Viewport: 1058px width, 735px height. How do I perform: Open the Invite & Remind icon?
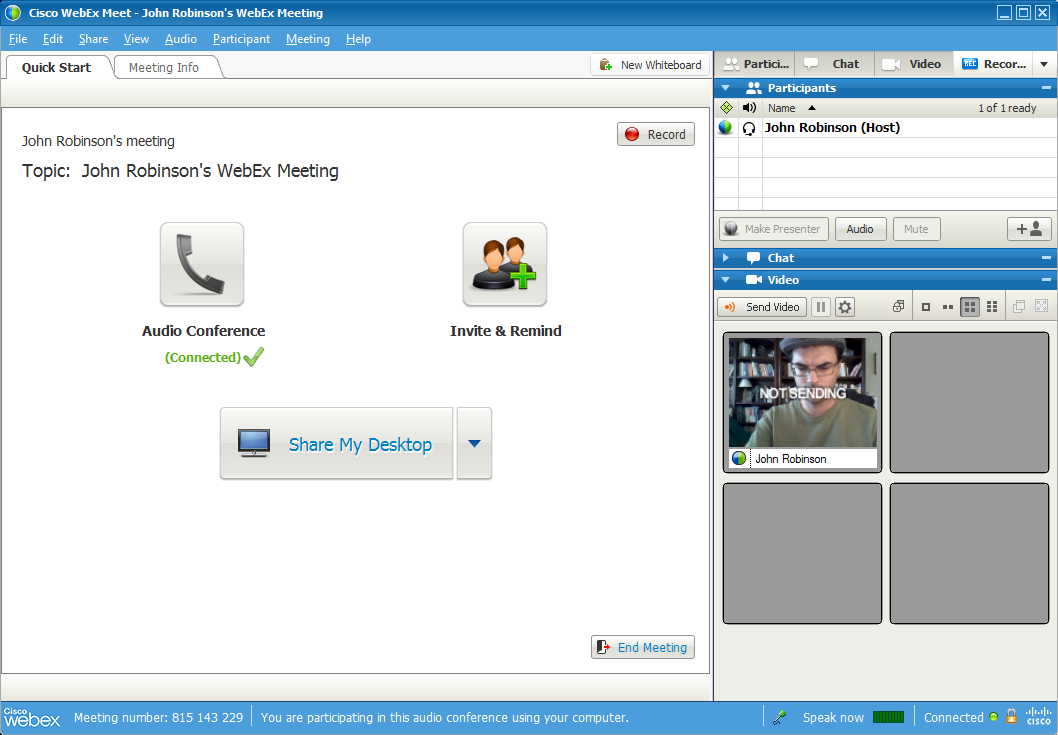point(504,264)
